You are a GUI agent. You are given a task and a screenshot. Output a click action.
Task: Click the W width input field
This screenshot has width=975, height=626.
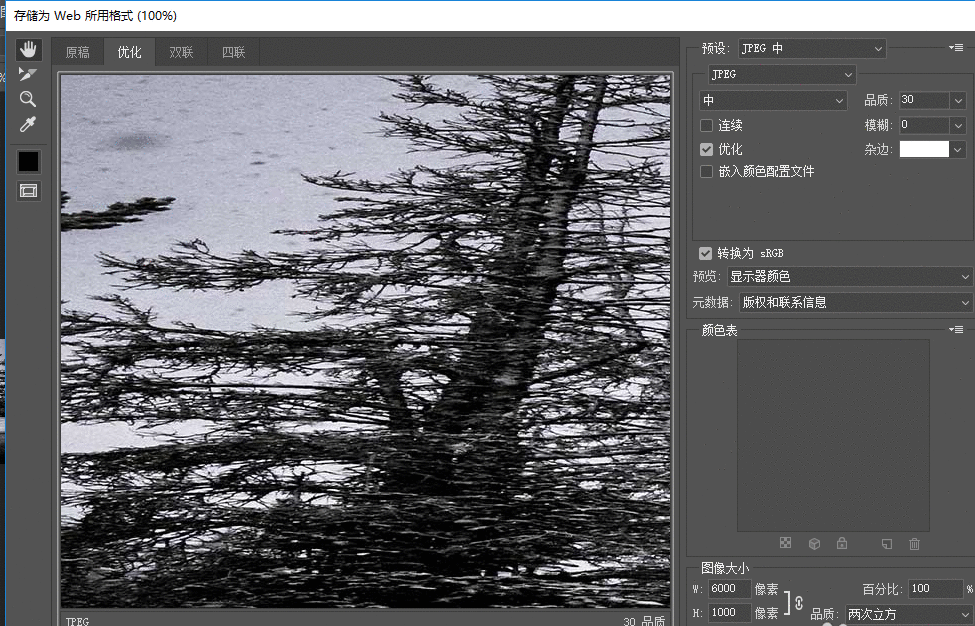click(729, 589)
